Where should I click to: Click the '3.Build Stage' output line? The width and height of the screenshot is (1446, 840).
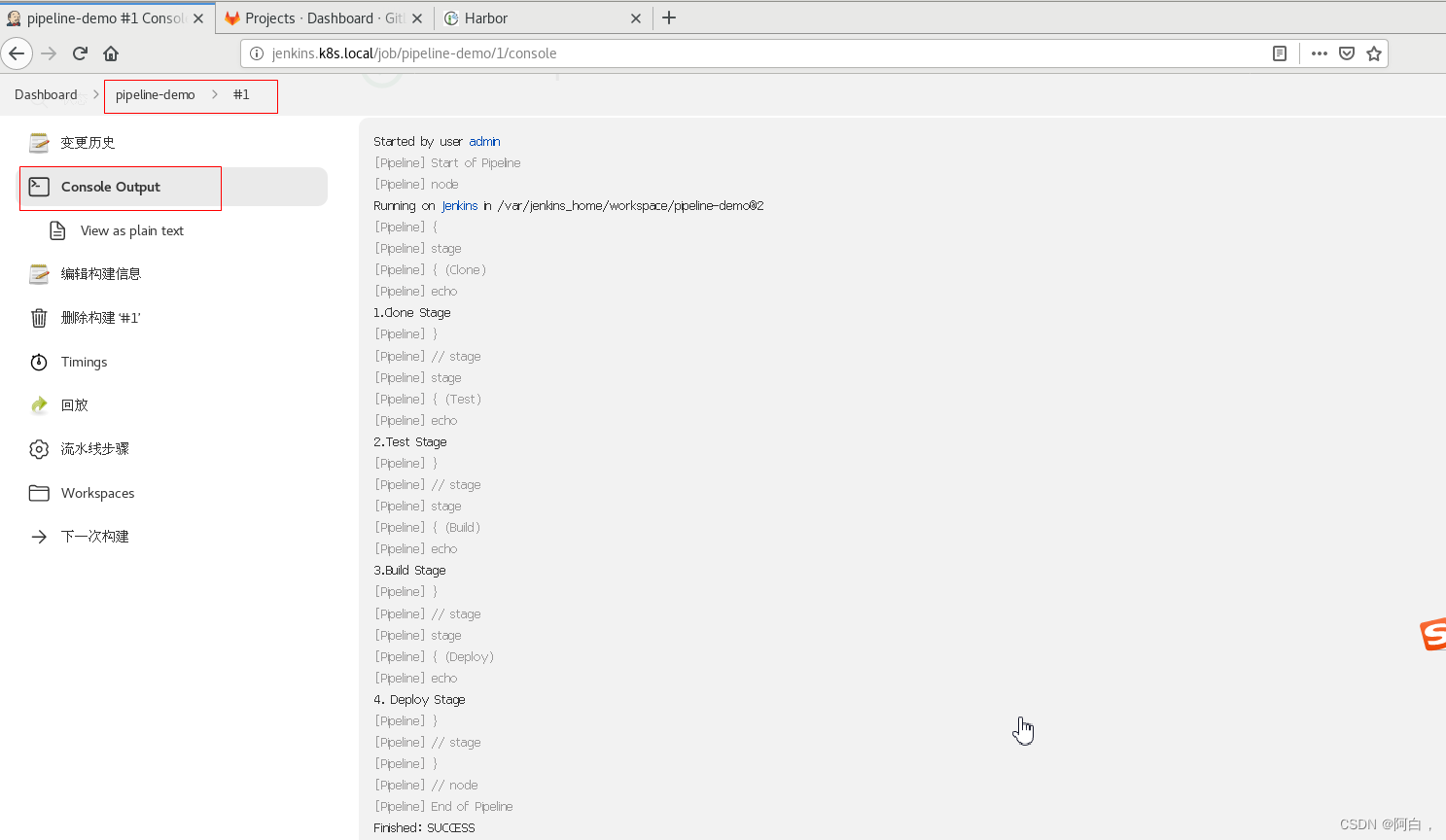(409, 571)
